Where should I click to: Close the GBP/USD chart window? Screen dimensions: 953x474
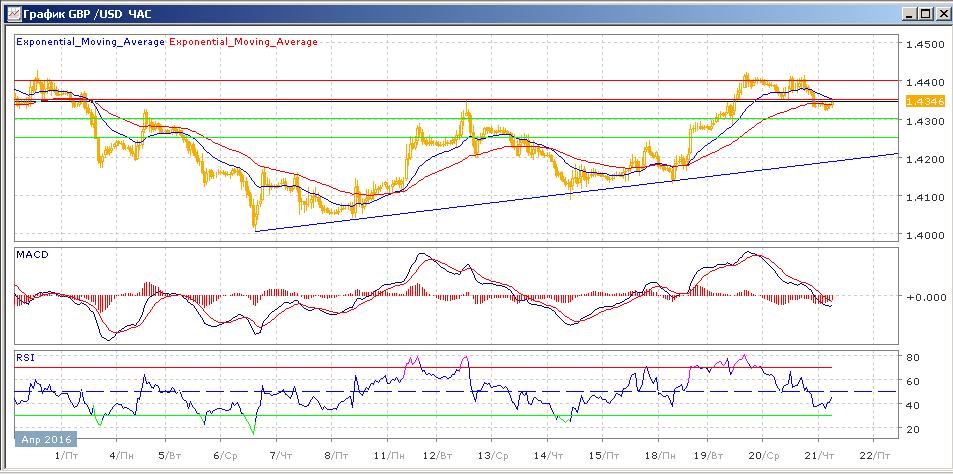[941, 13]
